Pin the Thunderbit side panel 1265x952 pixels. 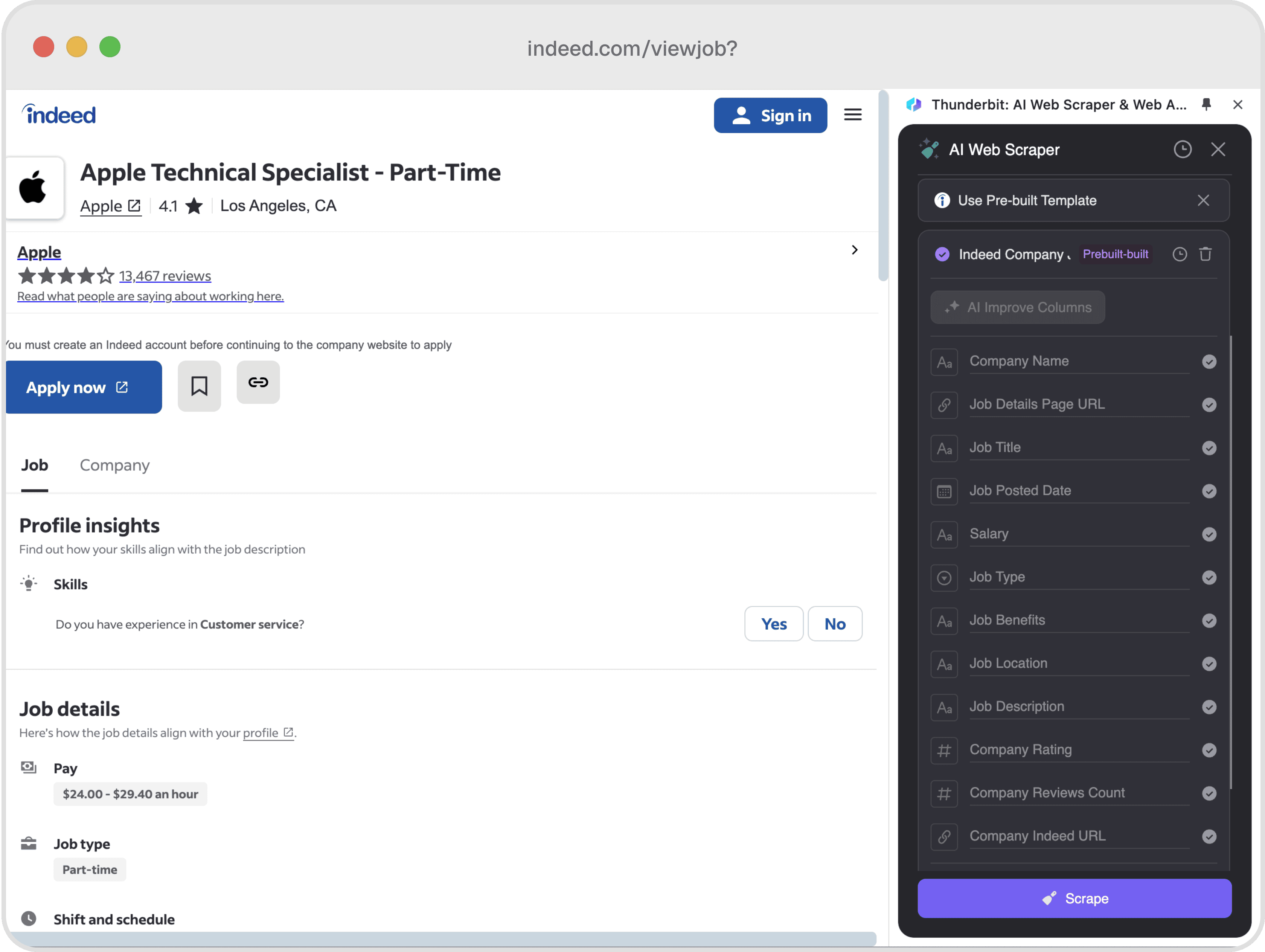point(1206,104)
